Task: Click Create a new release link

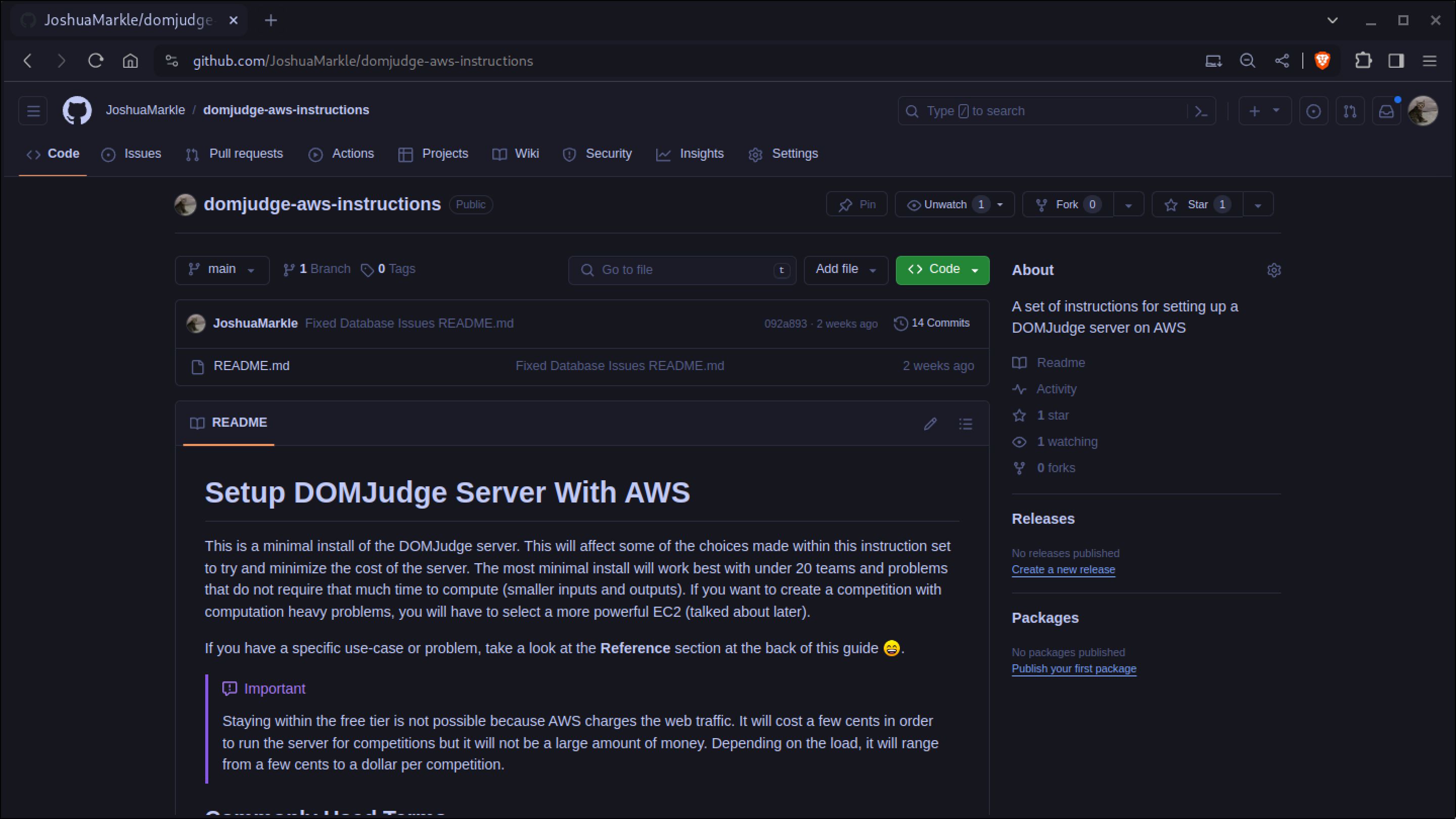Action: pos(1063,570)
